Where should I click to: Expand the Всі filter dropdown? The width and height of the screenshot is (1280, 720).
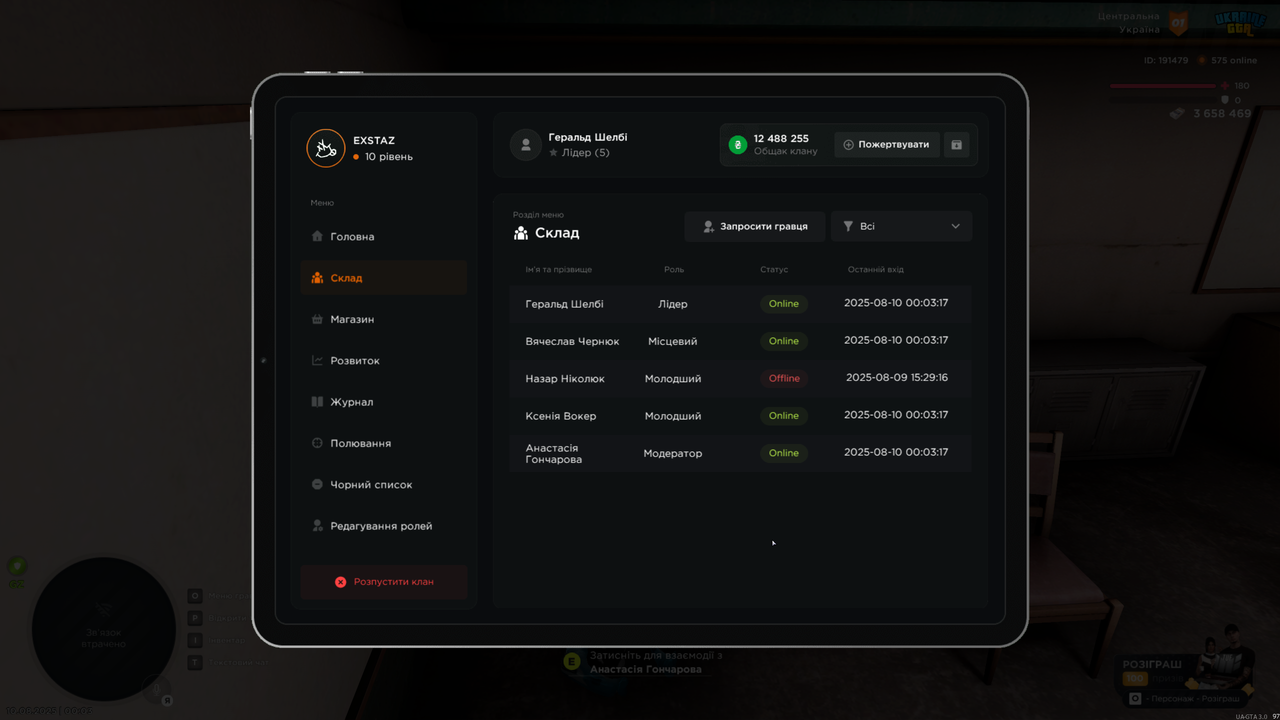click(x=901, y=227)
